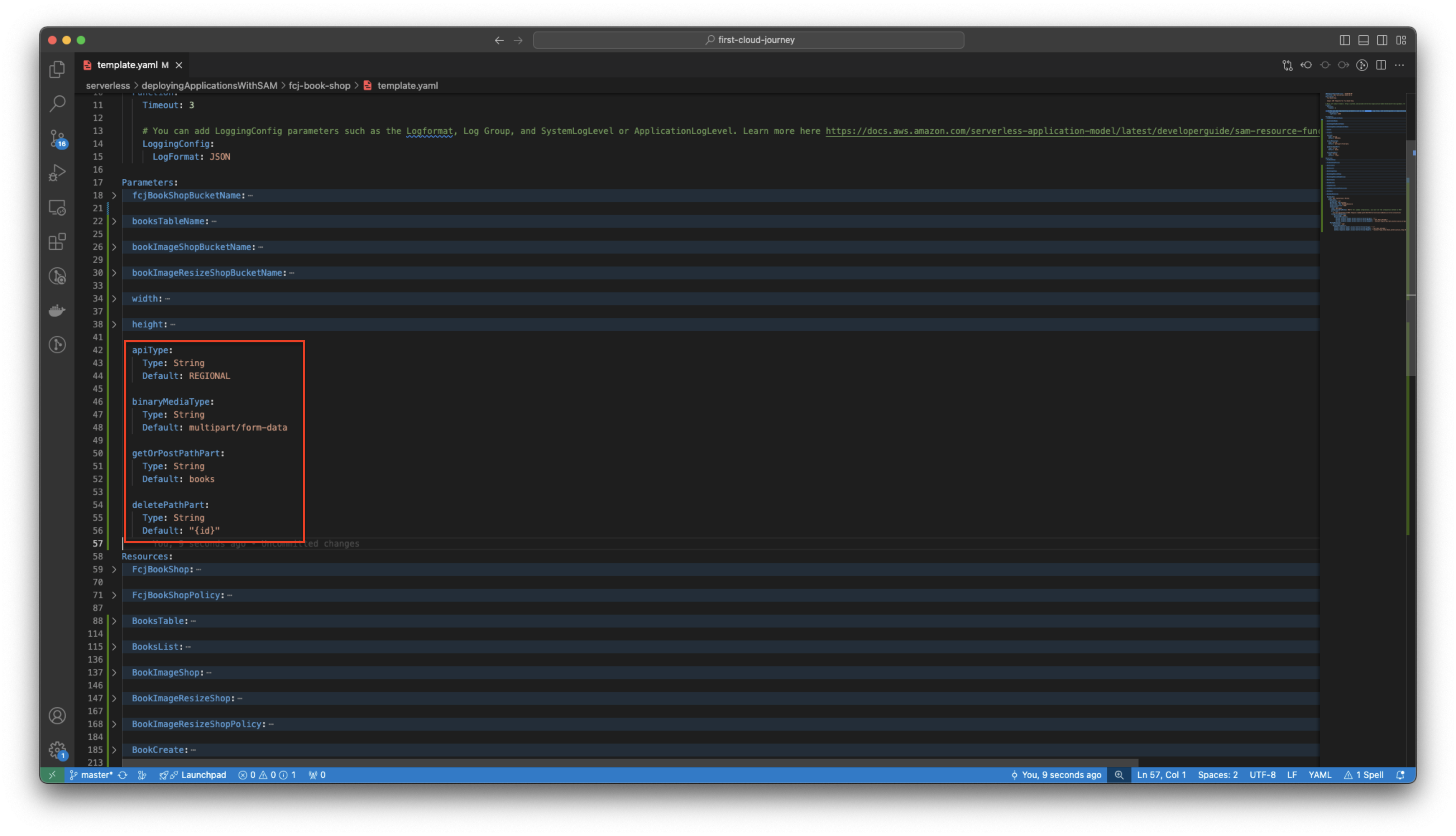The height and width of the screenshot is (836, 1456).
Task: Change encoding via UTF-8
Action: (1263, 775)
